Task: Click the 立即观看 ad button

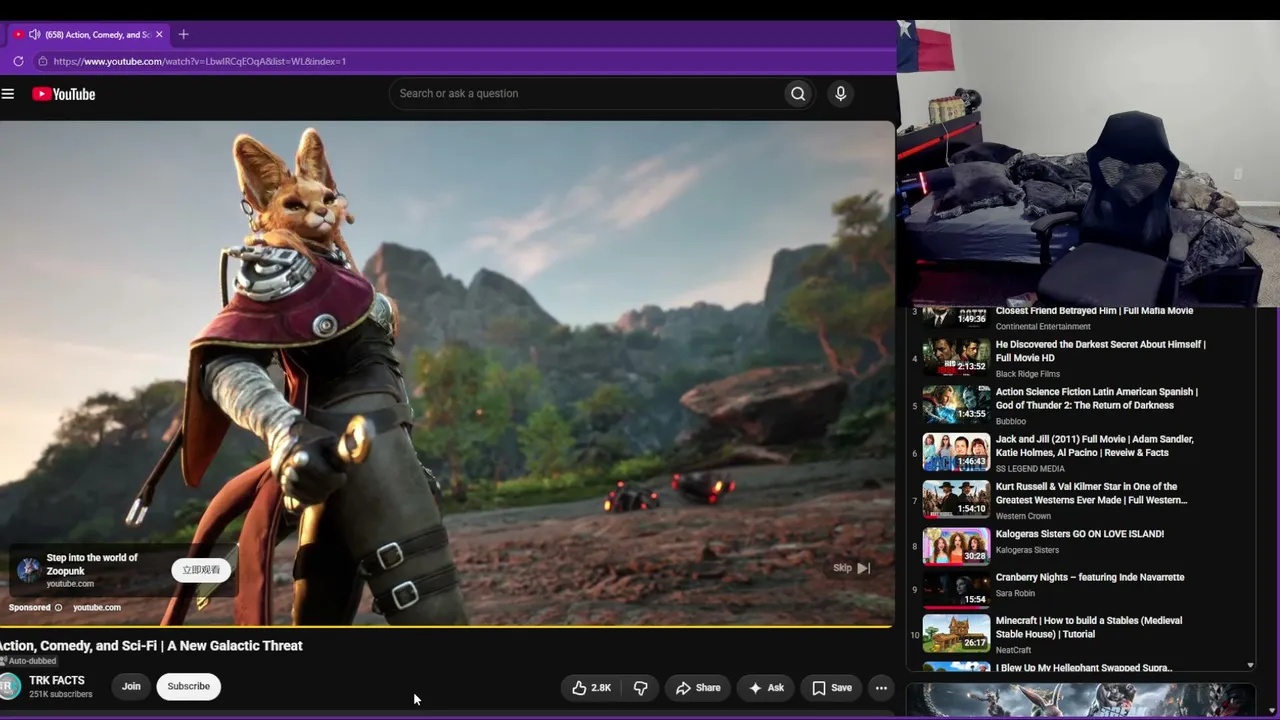Action: pyautogui.click(x=201, y=570)
